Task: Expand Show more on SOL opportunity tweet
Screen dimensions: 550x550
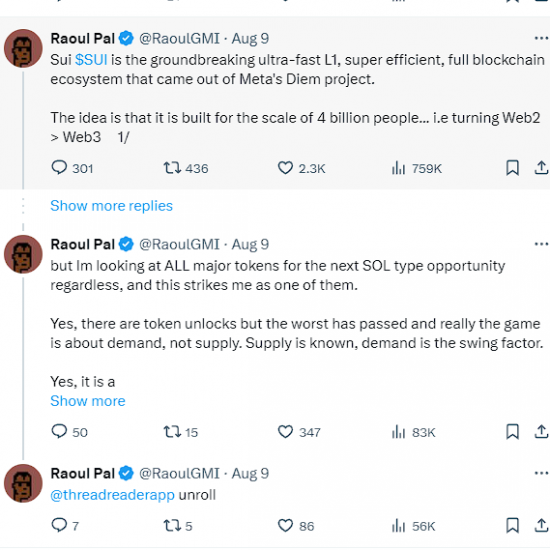Action: [x=88, y=401]
